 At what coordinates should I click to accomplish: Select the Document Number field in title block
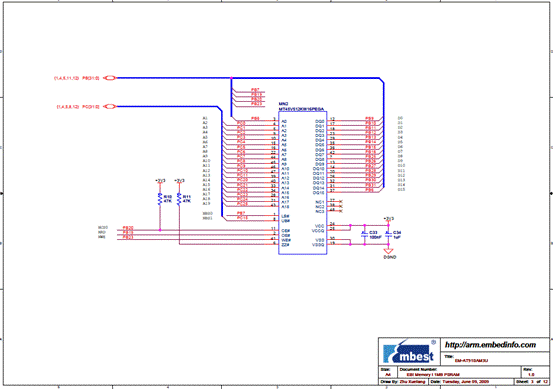click(x=459, y=372)
